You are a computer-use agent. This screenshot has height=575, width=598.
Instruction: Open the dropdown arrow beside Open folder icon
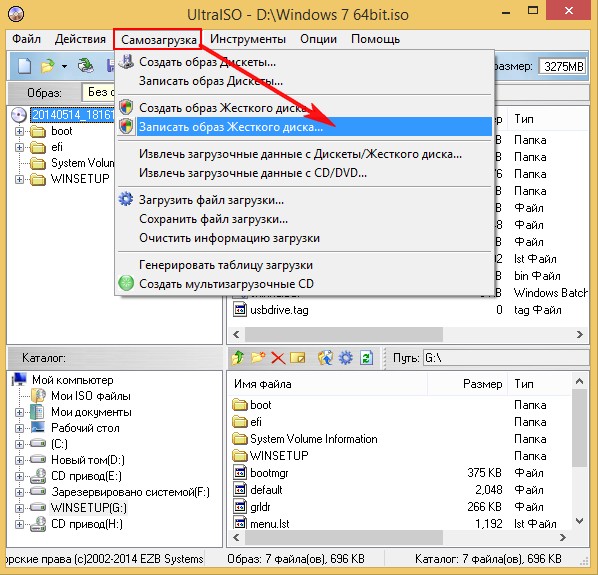click(64, 66)
